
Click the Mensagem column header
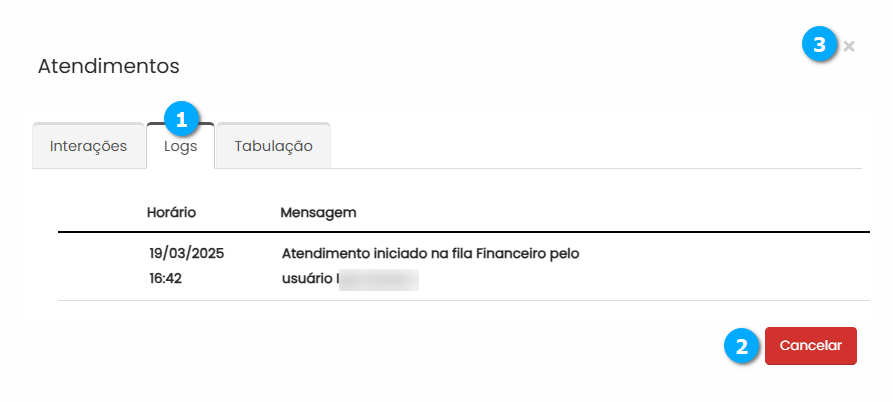[319, 213]
